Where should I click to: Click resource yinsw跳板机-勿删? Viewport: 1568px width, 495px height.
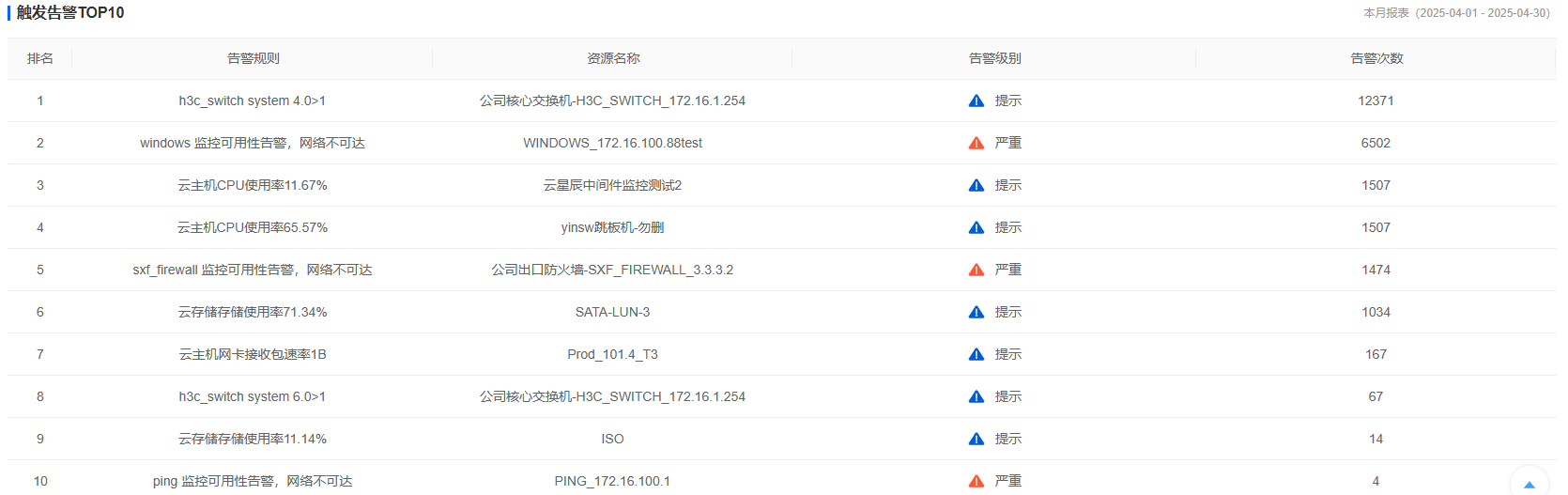613,227
